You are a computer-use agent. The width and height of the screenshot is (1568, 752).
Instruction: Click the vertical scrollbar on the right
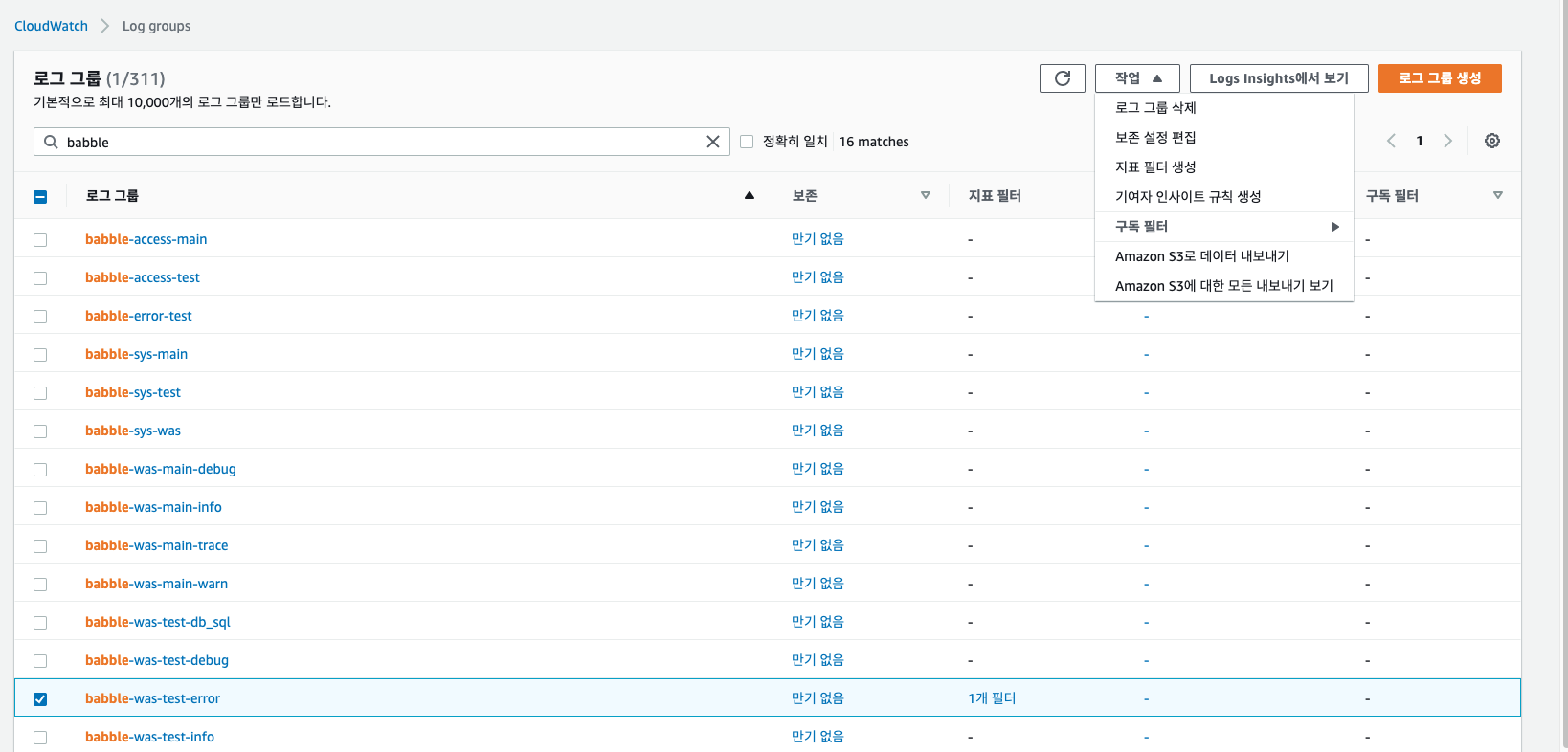point(1563,376)
